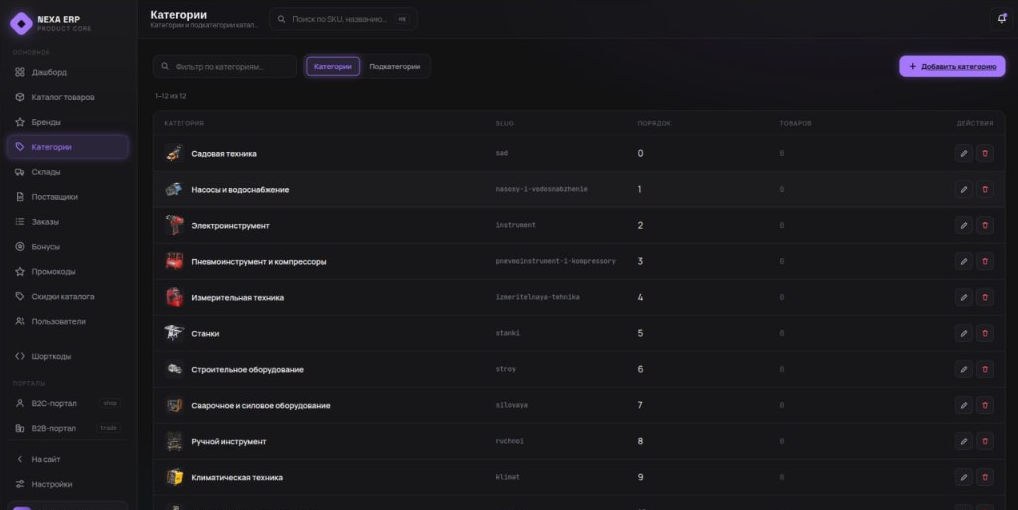This screenshot has height=510, width=1018.
Task: Focus the Фильтр по категориям field
Action: 225,66
